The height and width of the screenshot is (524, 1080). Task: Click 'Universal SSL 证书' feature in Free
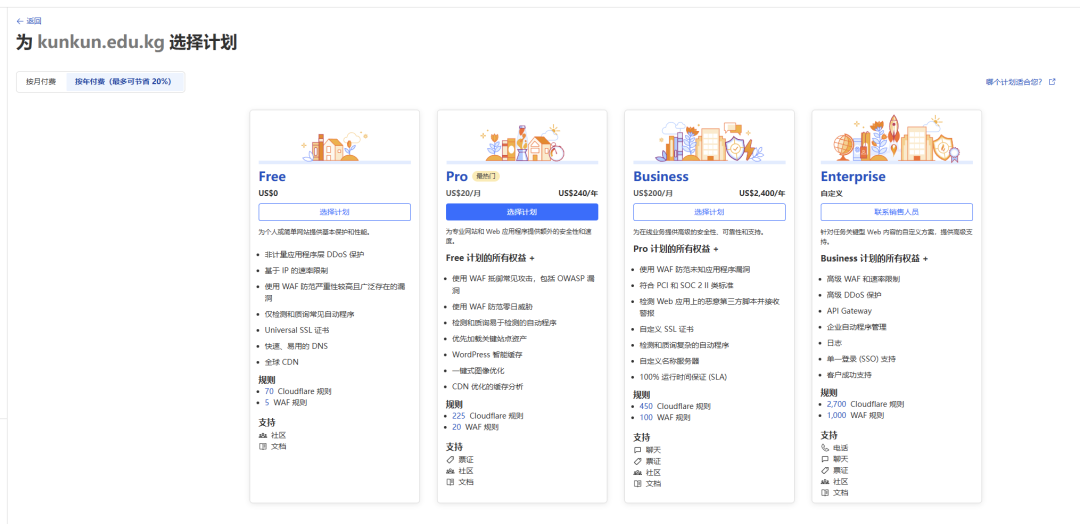coord(297,330)
